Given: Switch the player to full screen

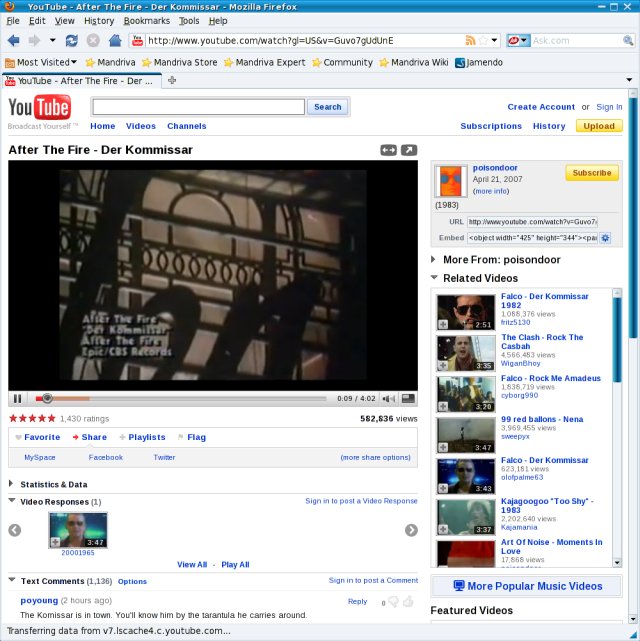Looking at the screenshot, I should point(409,399).
